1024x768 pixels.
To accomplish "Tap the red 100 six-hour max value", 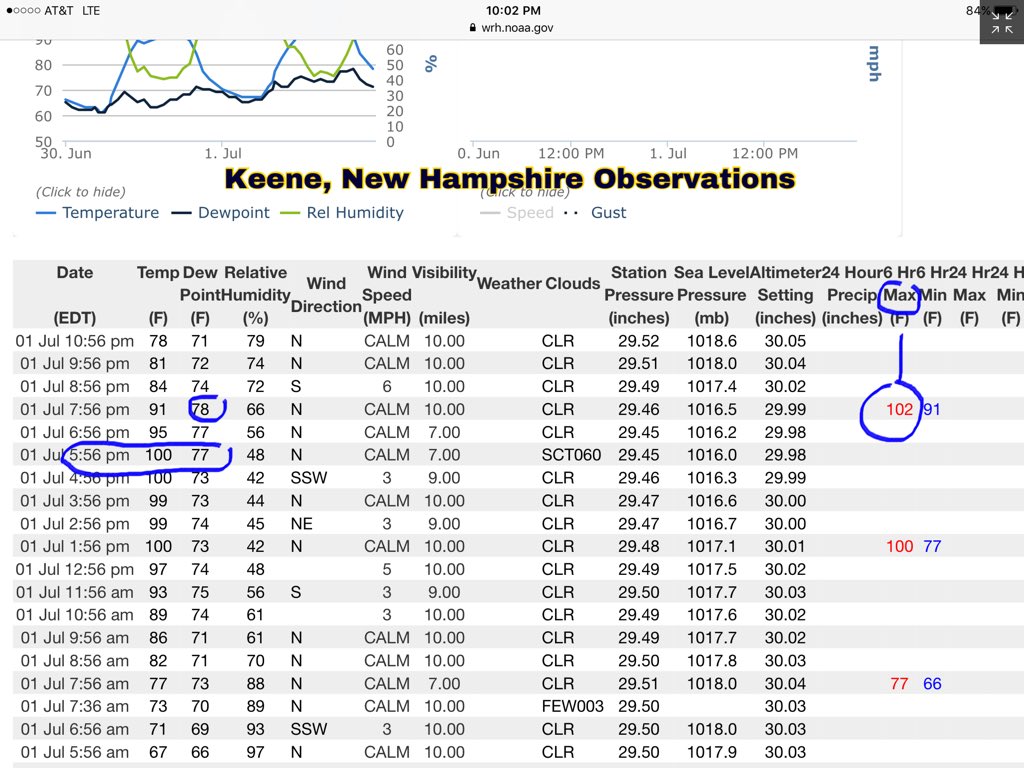I will click(899, 547).
